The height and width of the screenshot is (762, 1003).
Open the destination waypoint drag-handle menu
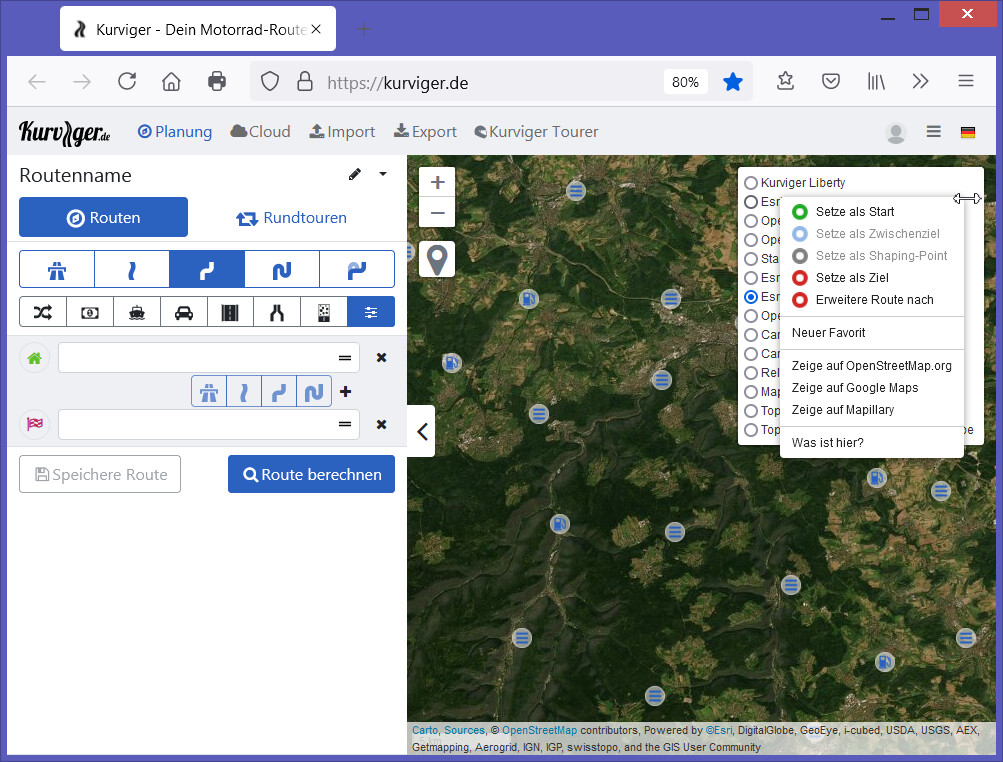[345, 424]
